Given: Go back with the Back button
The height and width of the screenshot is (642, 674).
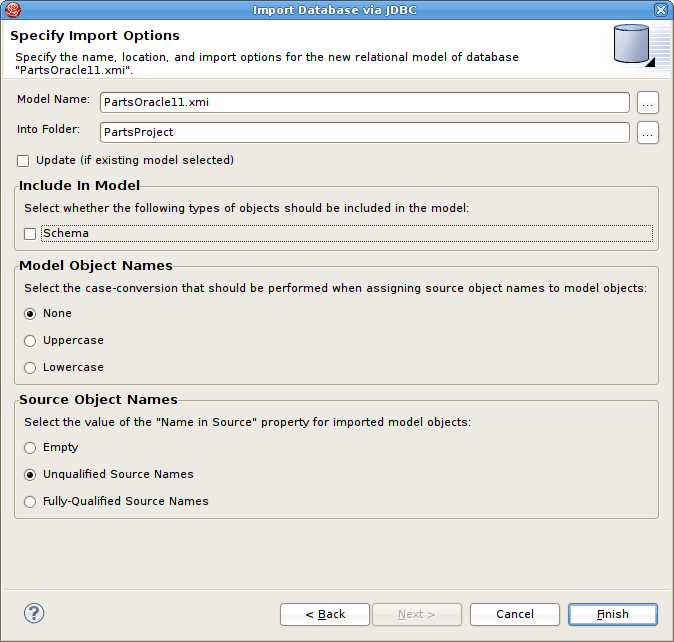Looking at the screenshot, I should [325, 614].
